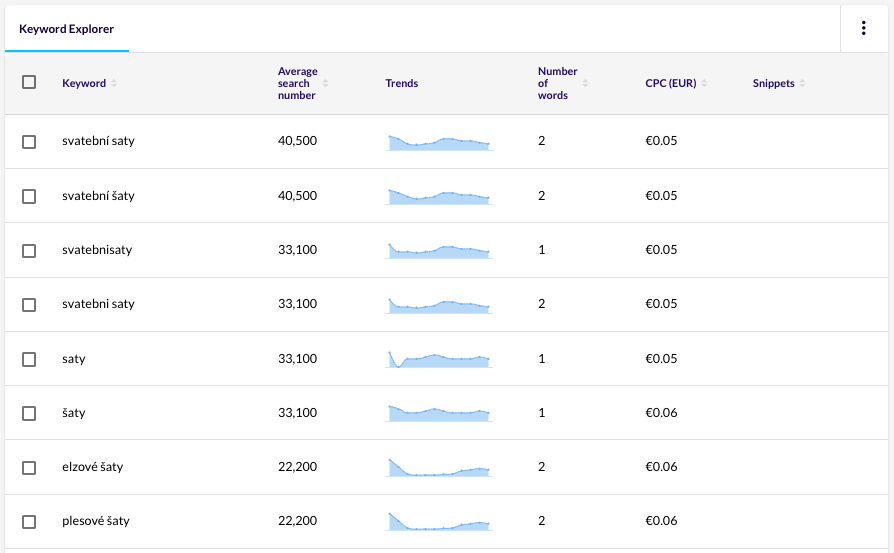This screenshot has height=553, width=894.
Task: Select checkbox for svatebni saty row
Action: (x=29, y=304)
